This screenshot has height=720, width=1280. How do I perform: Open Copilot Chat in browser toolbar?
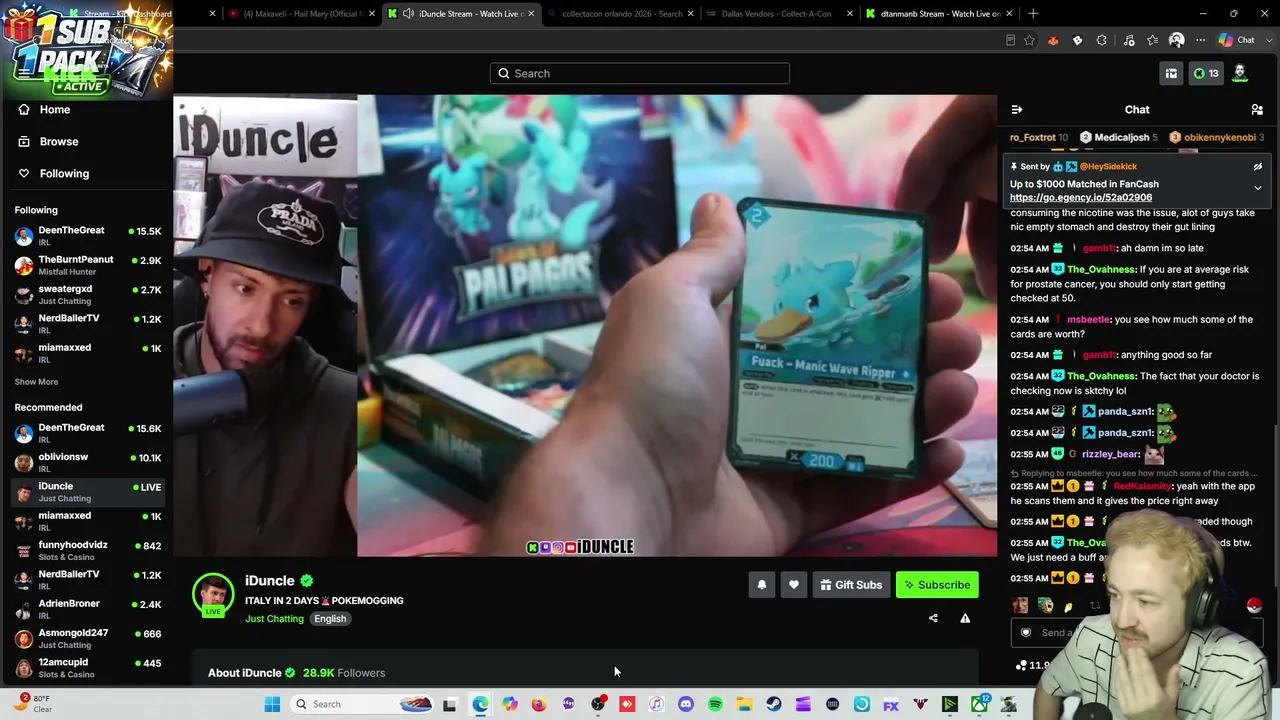(1236, 40)
